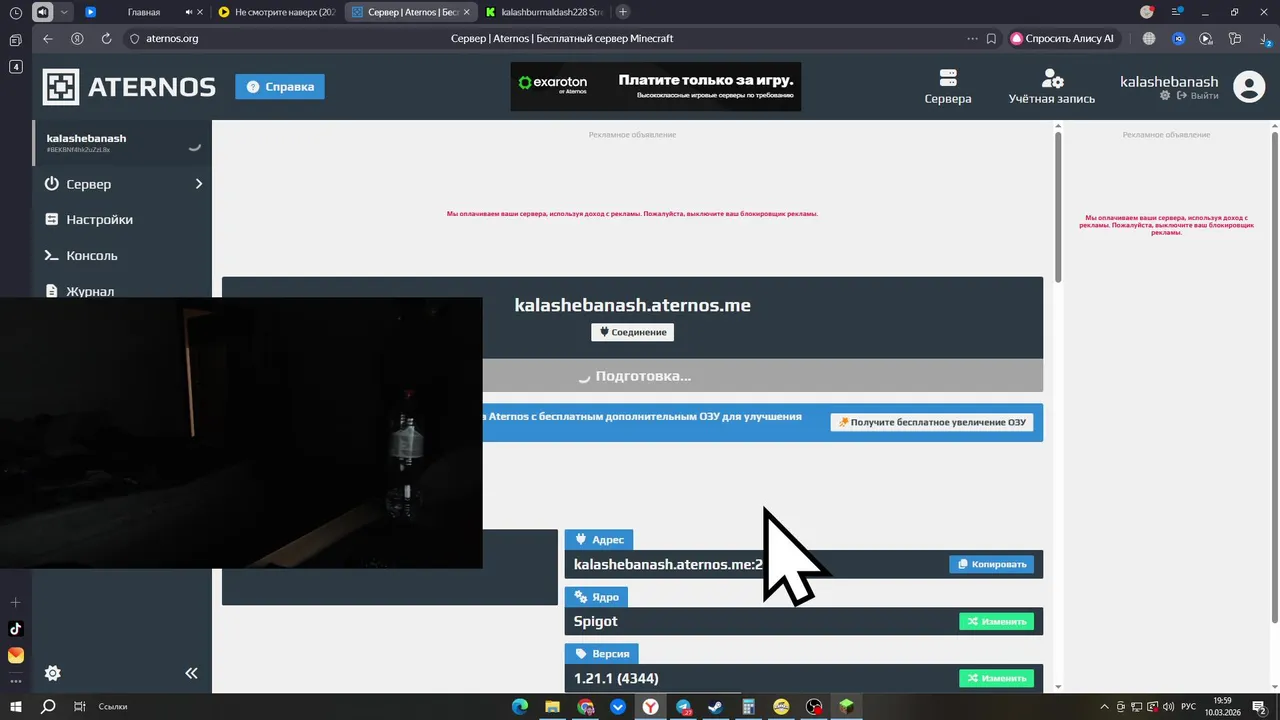
Task: Click the Aternos logo
Action: [129, 87]
